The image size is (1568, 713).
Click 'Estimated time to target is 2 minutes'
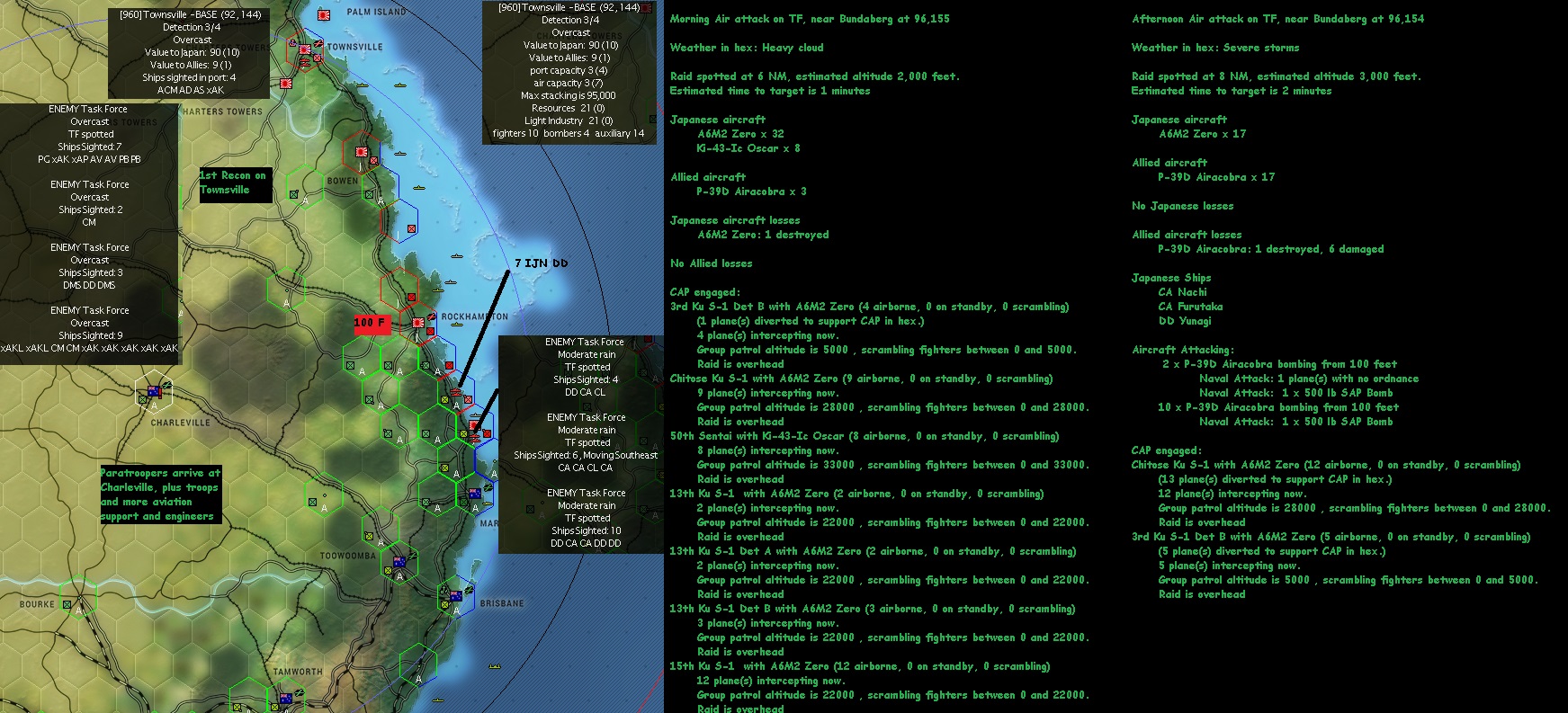tap(1232, 91)
